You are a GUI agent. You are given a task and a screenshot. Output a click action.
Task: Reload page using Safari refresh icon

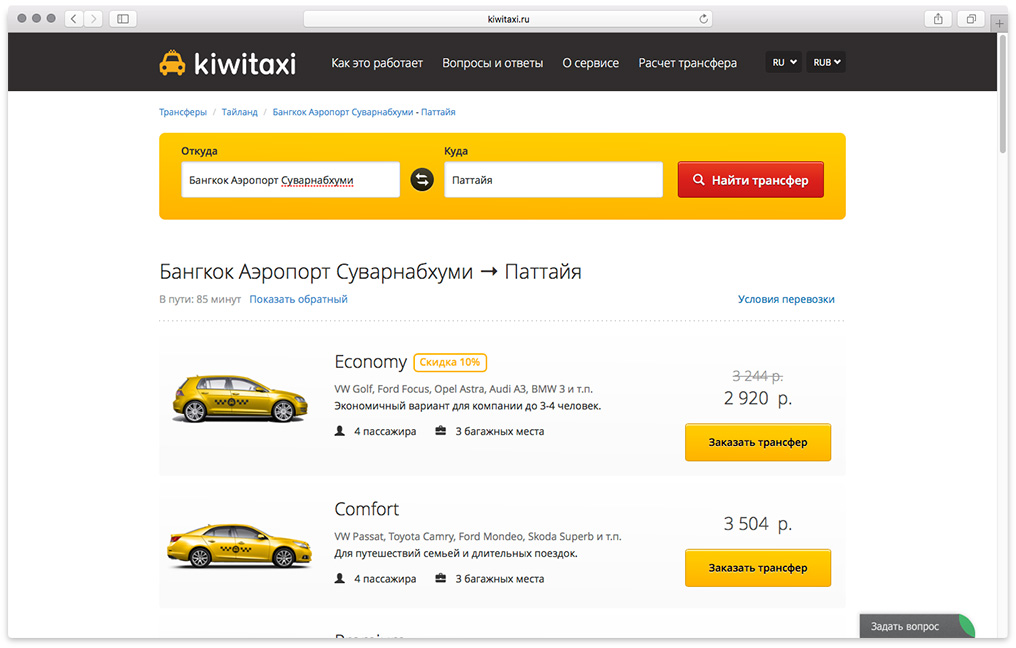click(704, 19)
